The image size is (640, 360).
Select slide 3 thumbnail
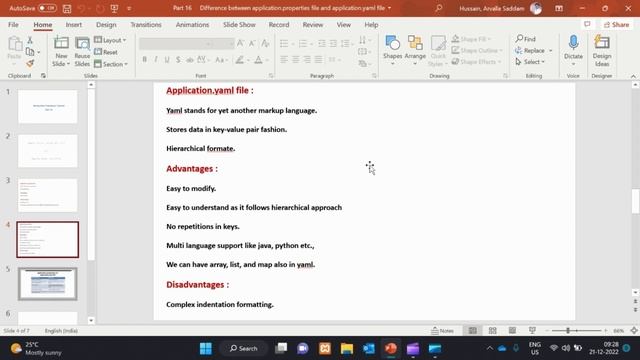point(47,195)
